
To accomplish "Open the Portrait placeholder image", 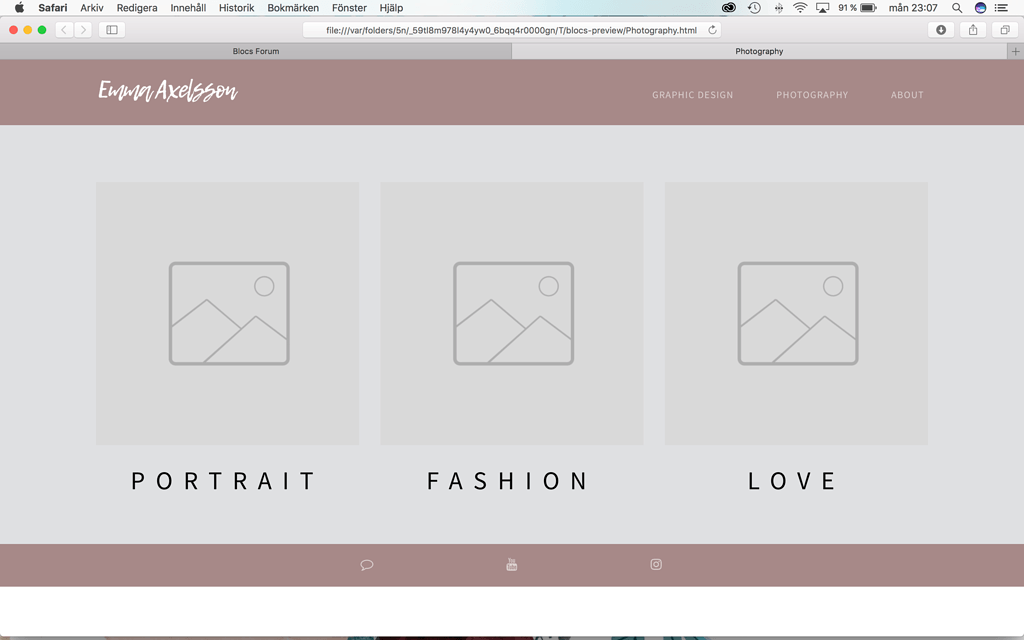I will pyautogui.click(x=228, y=313).
